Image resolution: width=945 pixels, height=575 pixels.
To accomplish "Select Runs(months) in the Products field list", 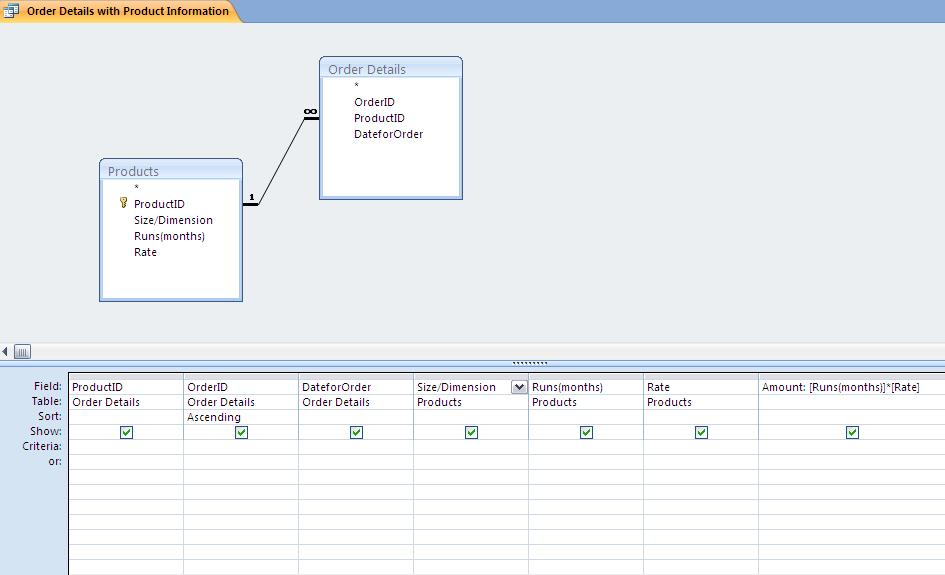I will pyautogui.click(x=169, y=236).
